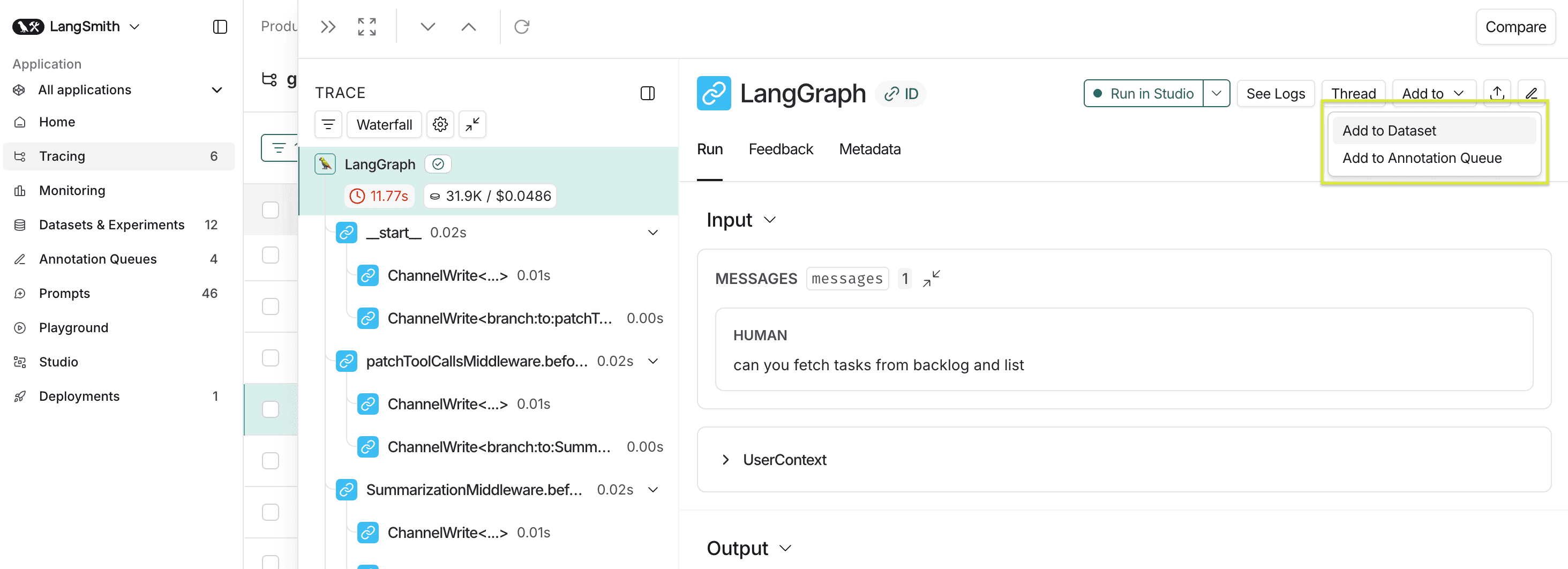The image size is (1568, 569).
Task: Open the Playground from the sidebar
Action: click(x=73, y=327)
